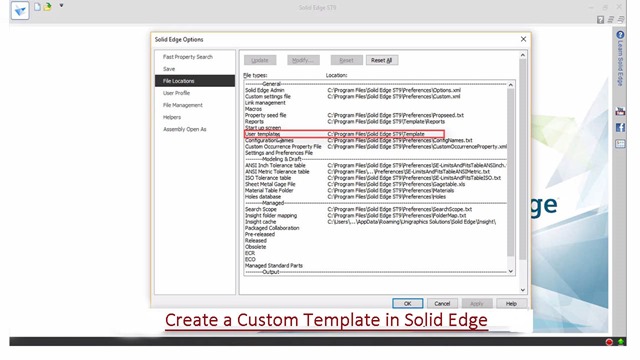The height and width of the screenshot is (360, 640).
Task: Select the ECO row
Action: pos(376,259)
